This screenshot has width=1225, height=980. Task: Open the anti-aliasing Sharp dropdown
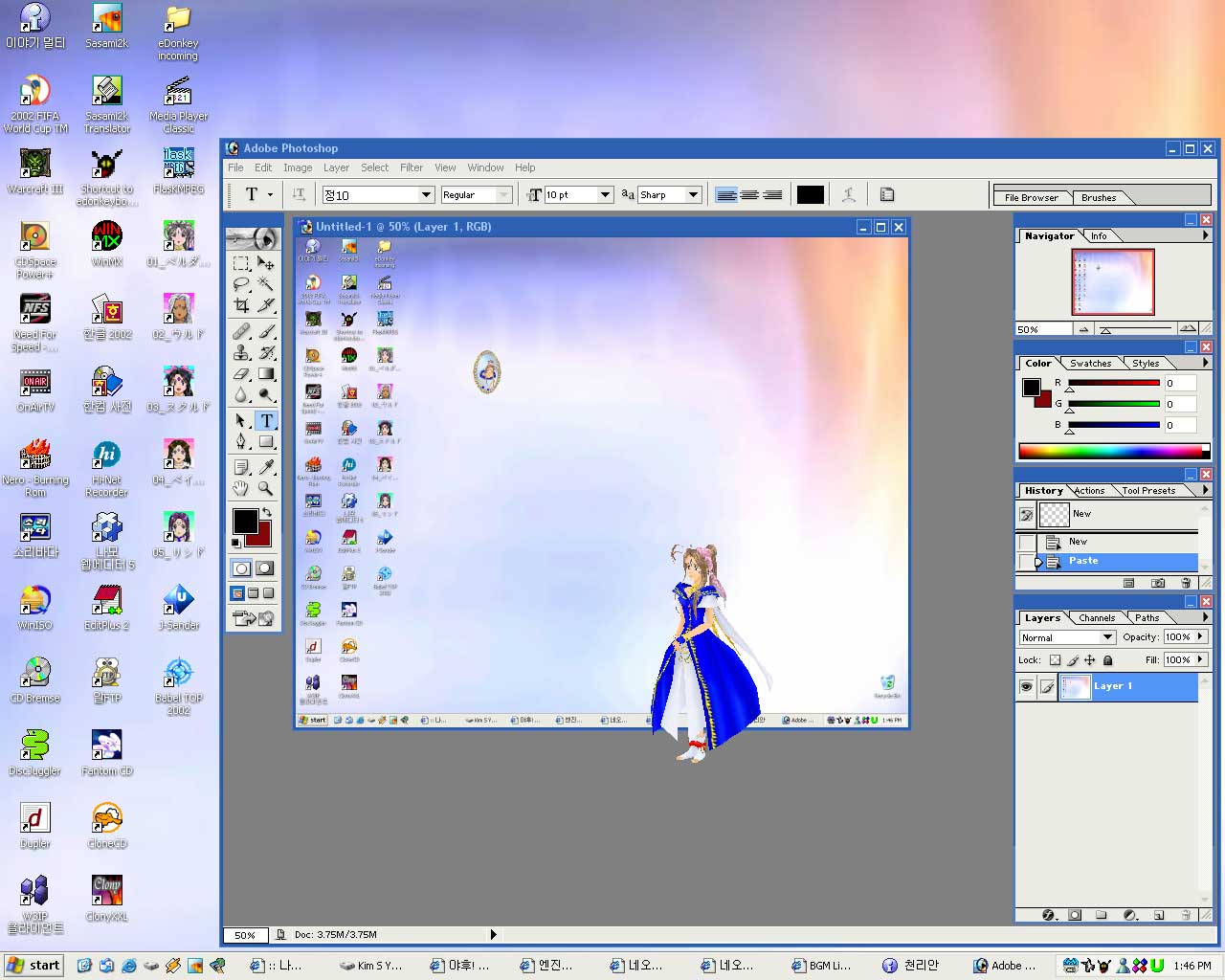coord(694,194)
